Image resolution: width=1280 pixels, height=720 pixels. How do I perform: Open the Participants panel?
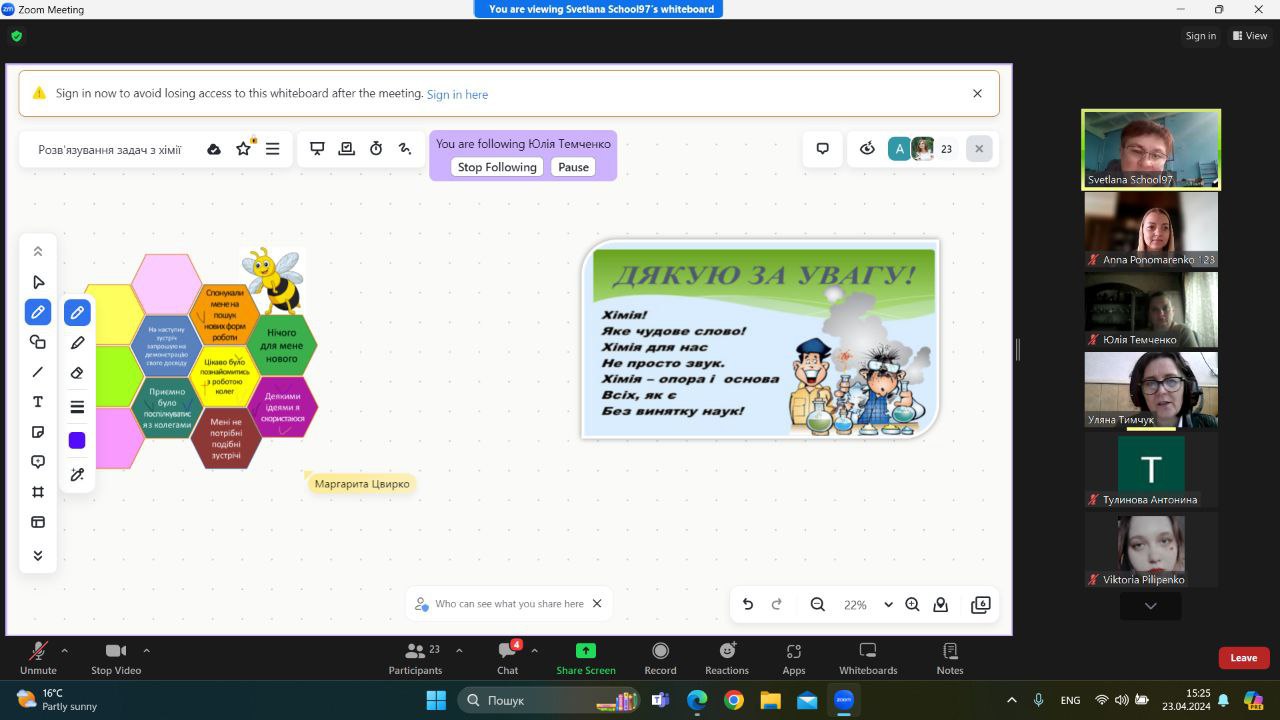tap(415, 657)
